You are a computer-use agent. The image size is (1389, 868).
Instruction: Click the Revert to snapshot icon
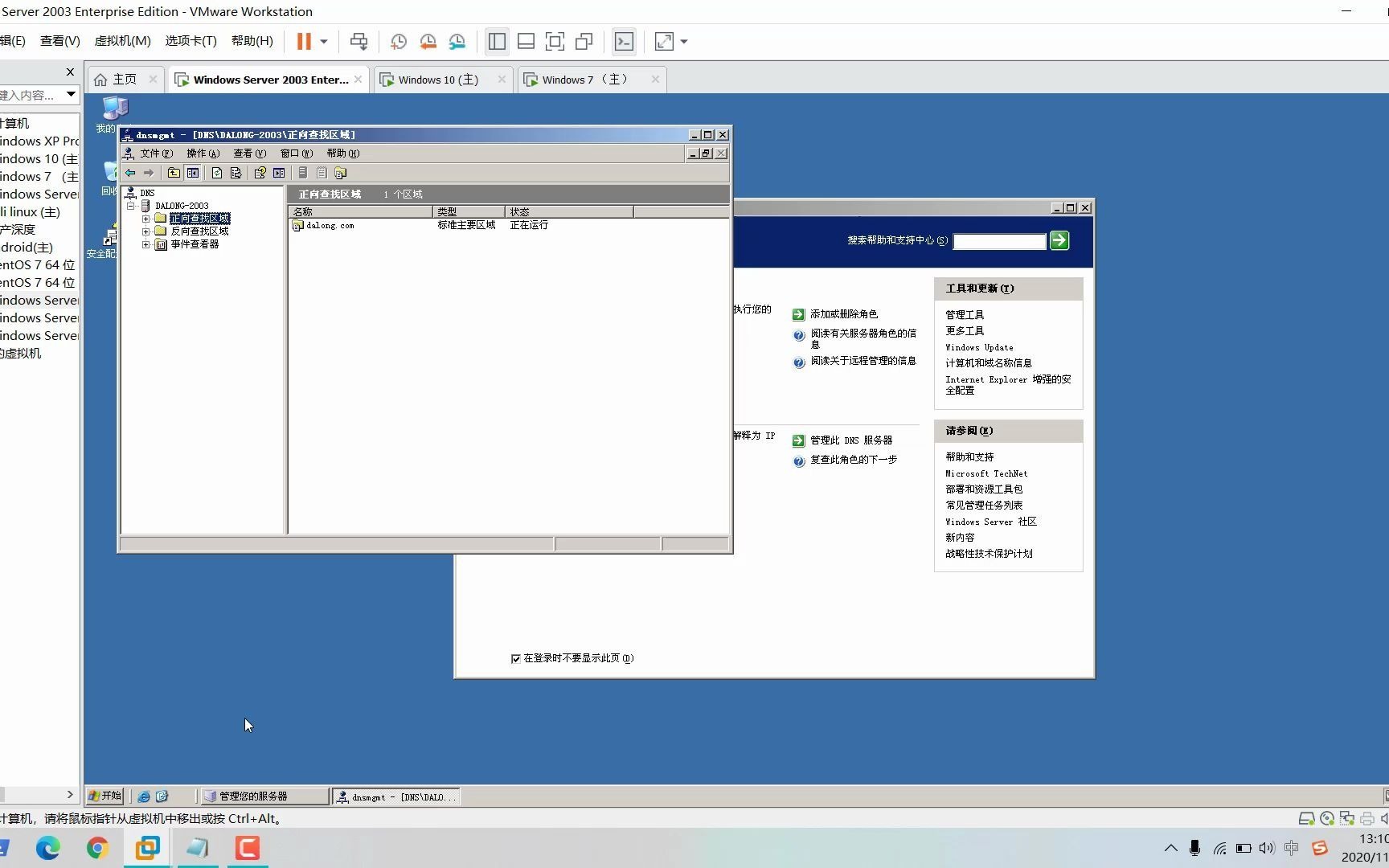click(428, 41)
